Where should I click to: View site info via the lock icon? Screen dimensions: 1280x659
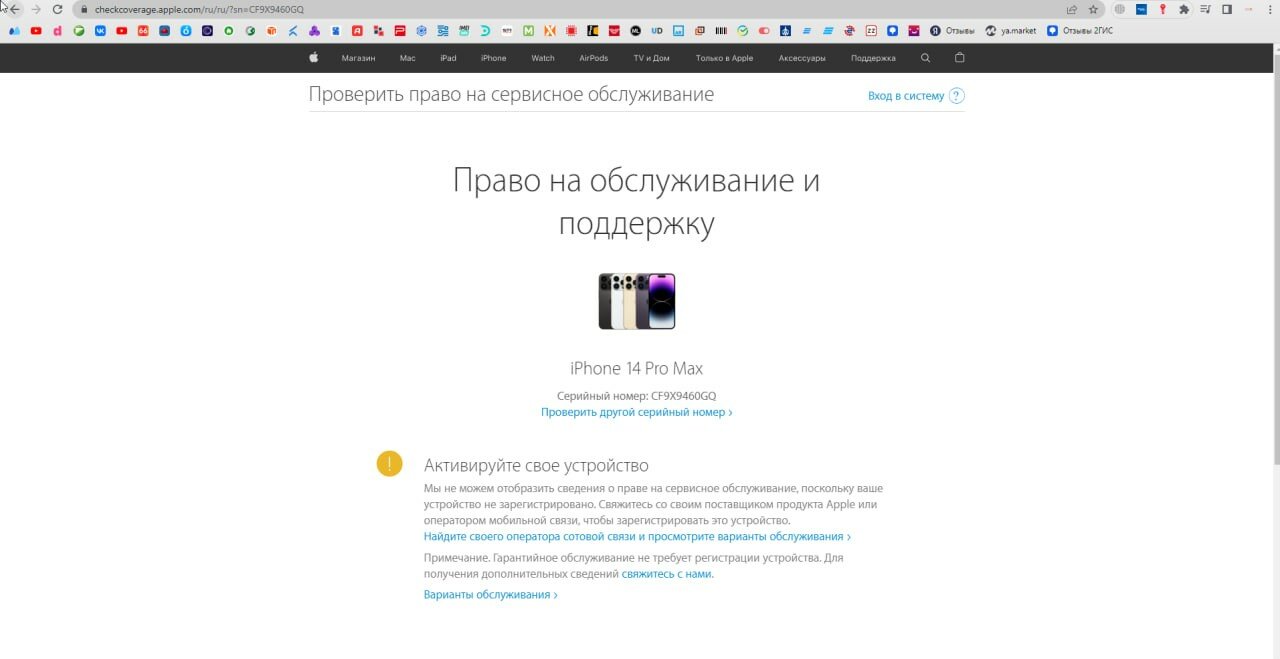[84, 9]
